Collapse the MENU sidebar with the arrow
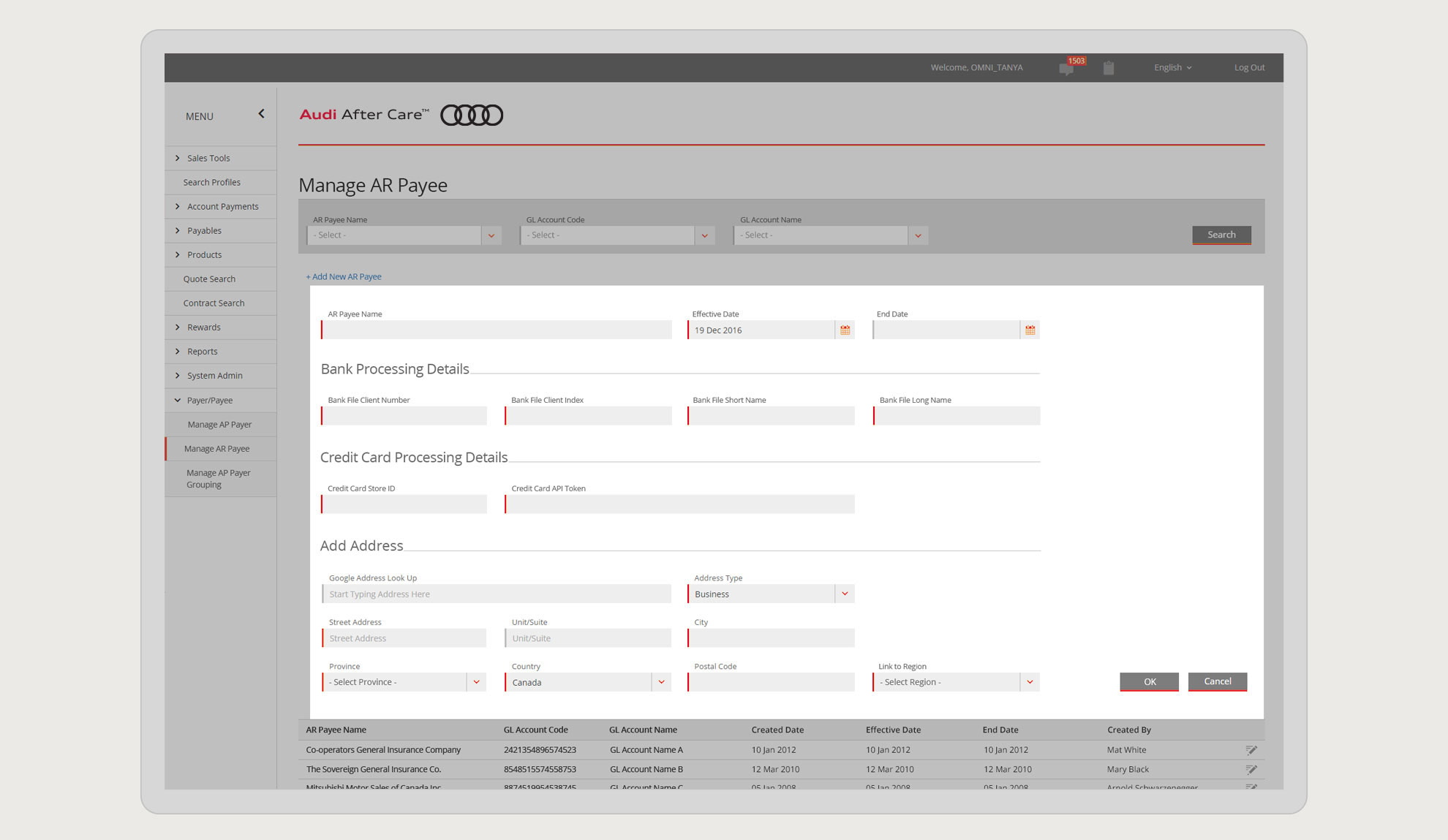The image size is (1448, 840). point(261,114)
